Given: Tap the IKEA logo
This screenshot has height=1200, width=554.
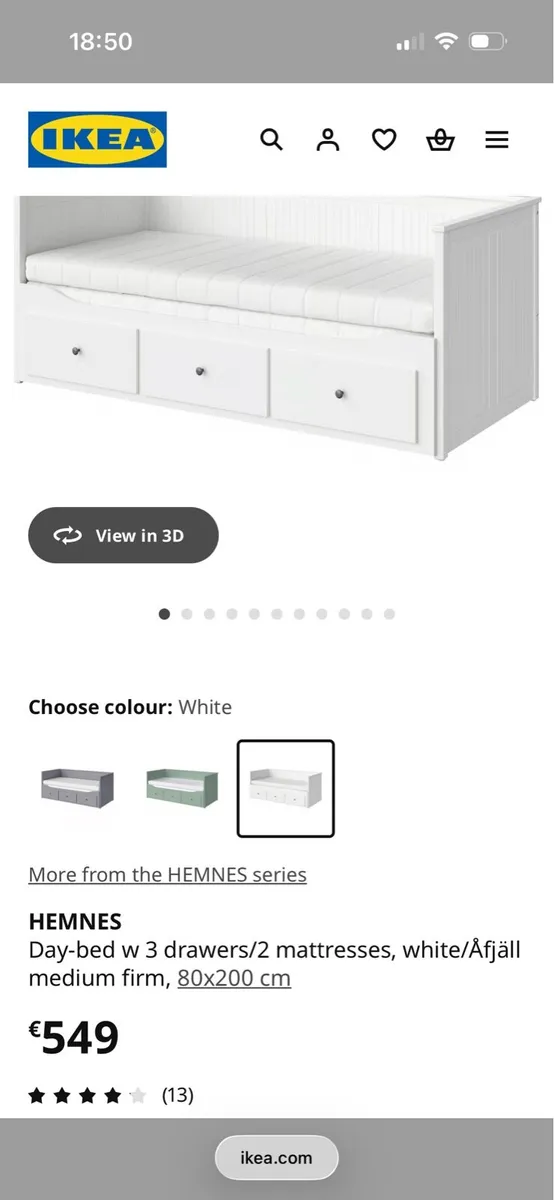Looking at the screenshot, I should click(97, 139).
